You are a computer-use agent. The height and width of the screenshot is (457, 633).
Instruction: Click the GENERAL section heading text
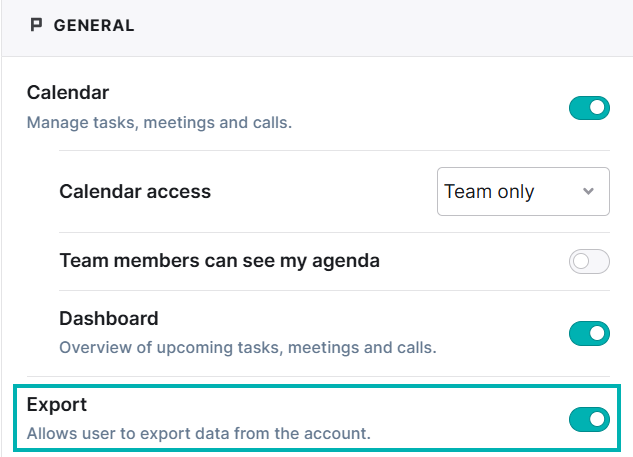(94, 26)
